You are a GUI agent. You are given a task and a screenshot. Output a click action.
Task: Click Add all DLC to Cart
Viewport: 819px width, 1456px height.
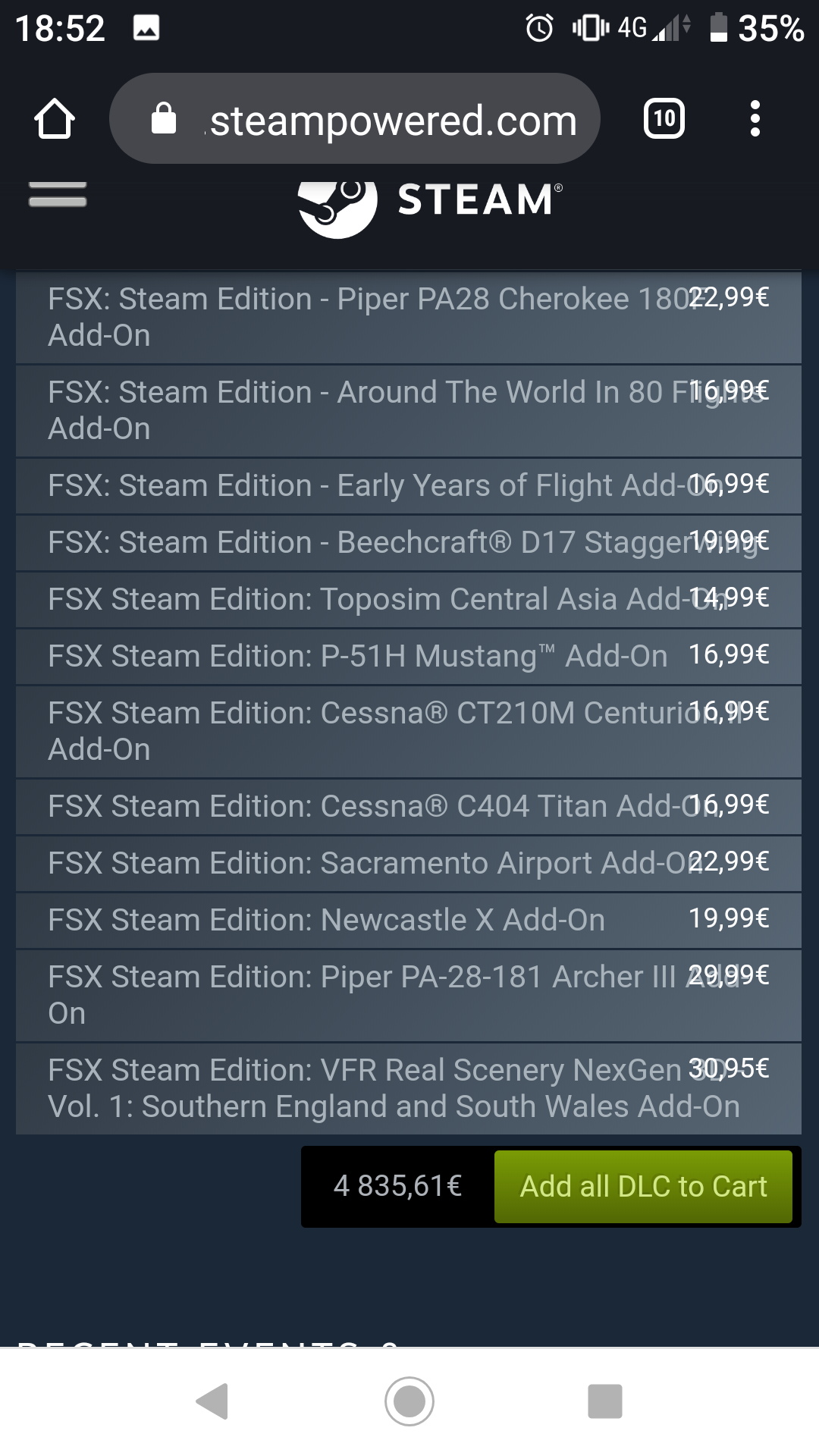(643, 1187)
